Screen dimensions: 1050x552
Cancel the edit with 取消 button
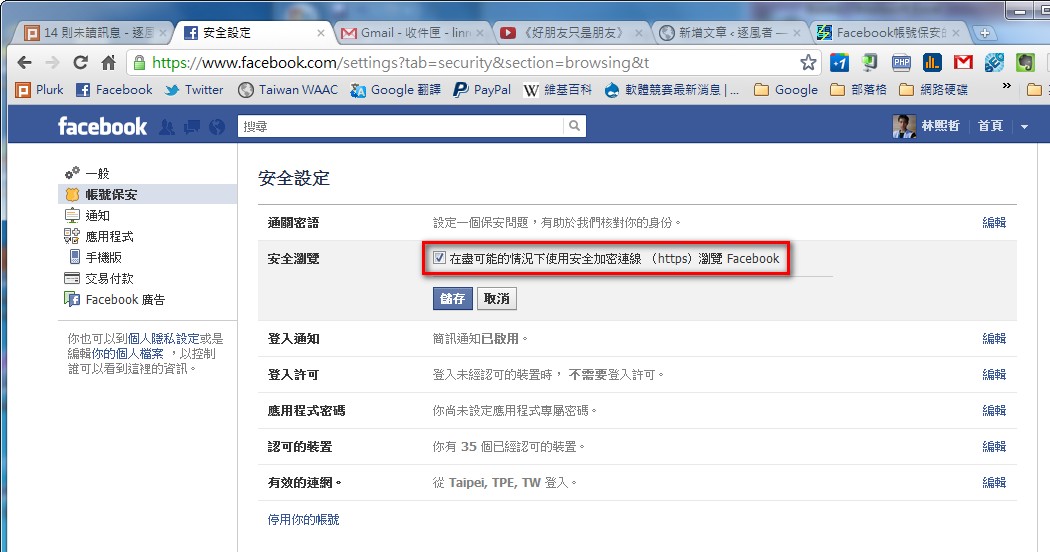pyautogui.click(x=497, y=299)
